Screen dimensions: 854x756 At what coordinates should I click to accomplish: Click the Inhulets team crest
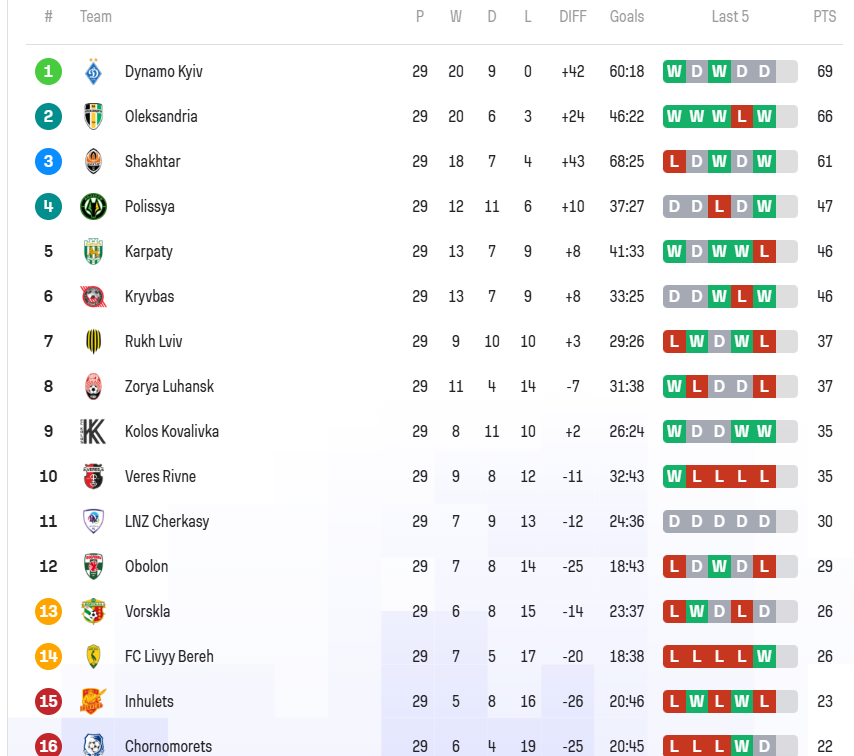93,701
